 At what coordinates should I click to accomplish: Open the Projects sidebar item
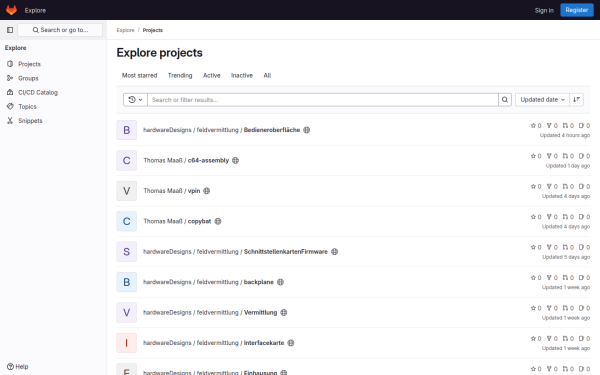(x=53, y=64)
